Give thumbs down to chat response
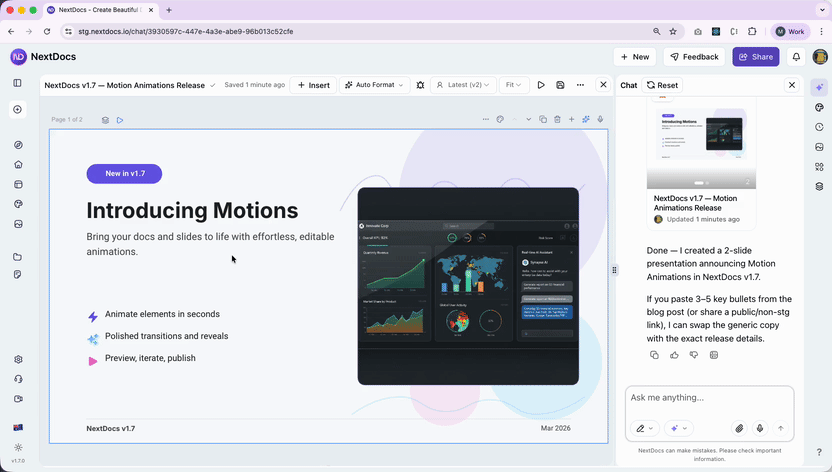Viewport: 832px width, 472px height. (x=694, y=355)
